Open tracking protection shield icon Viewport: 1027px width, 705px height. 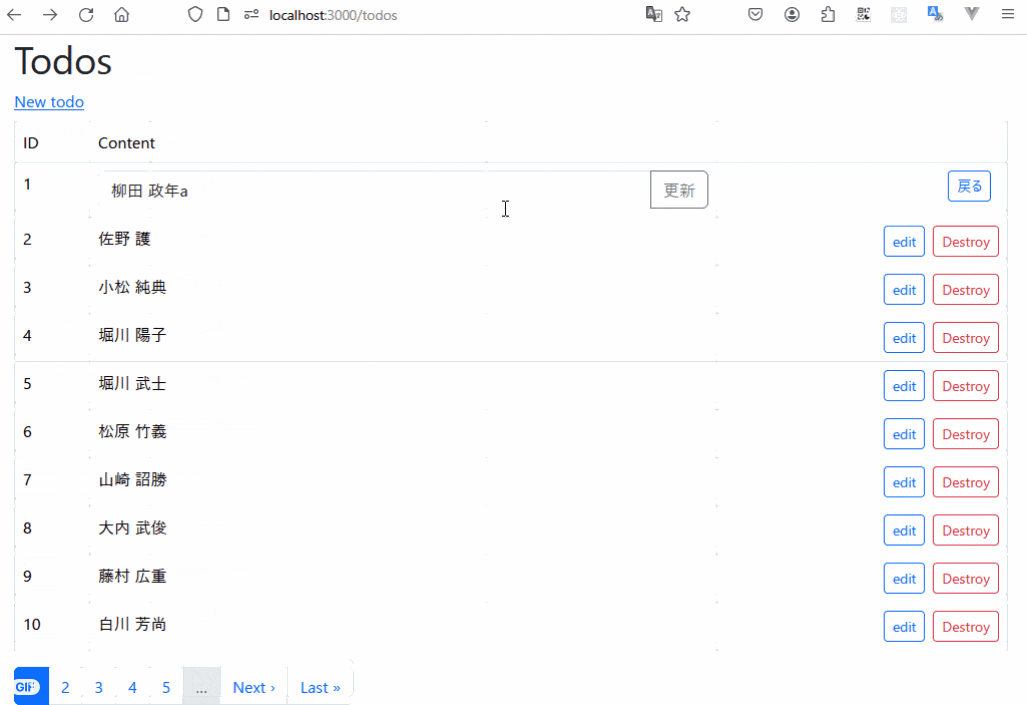coord(195,14)
